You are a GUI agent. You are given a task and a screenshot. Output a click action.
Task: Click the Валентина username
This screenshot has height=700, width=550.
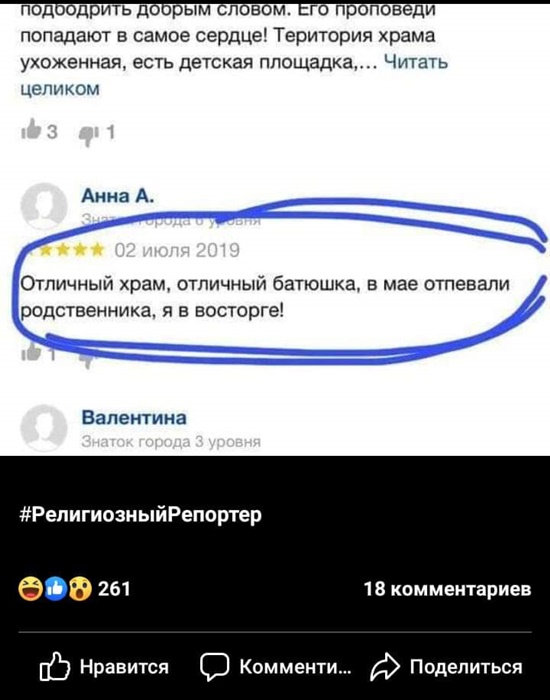134,418
